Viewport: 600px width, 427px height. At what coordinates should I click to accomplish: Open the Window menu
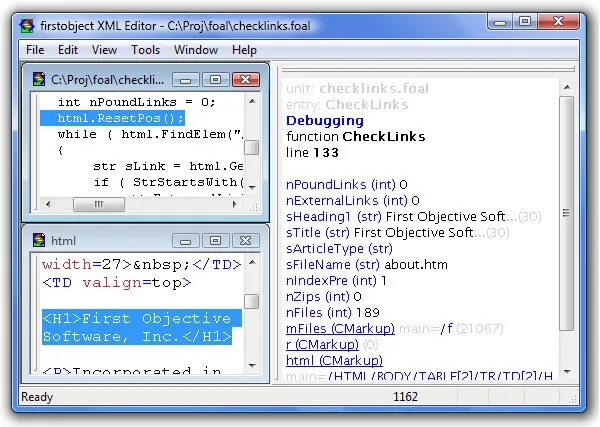196,50
